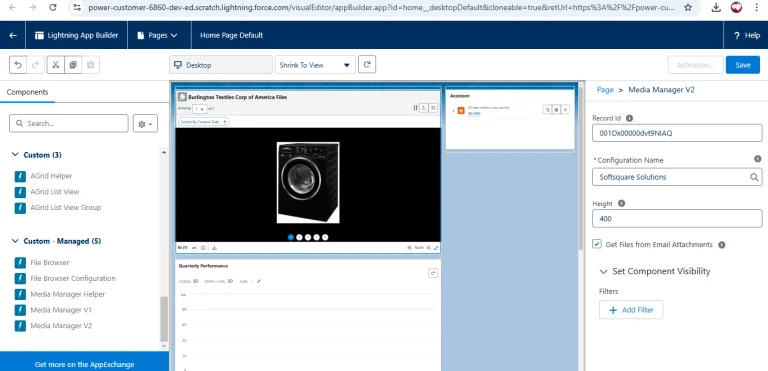This screenshot has height=371, width=768.
Task: Bookmark this page with the star
Action: pyautogui.click(x=688, y=7)
